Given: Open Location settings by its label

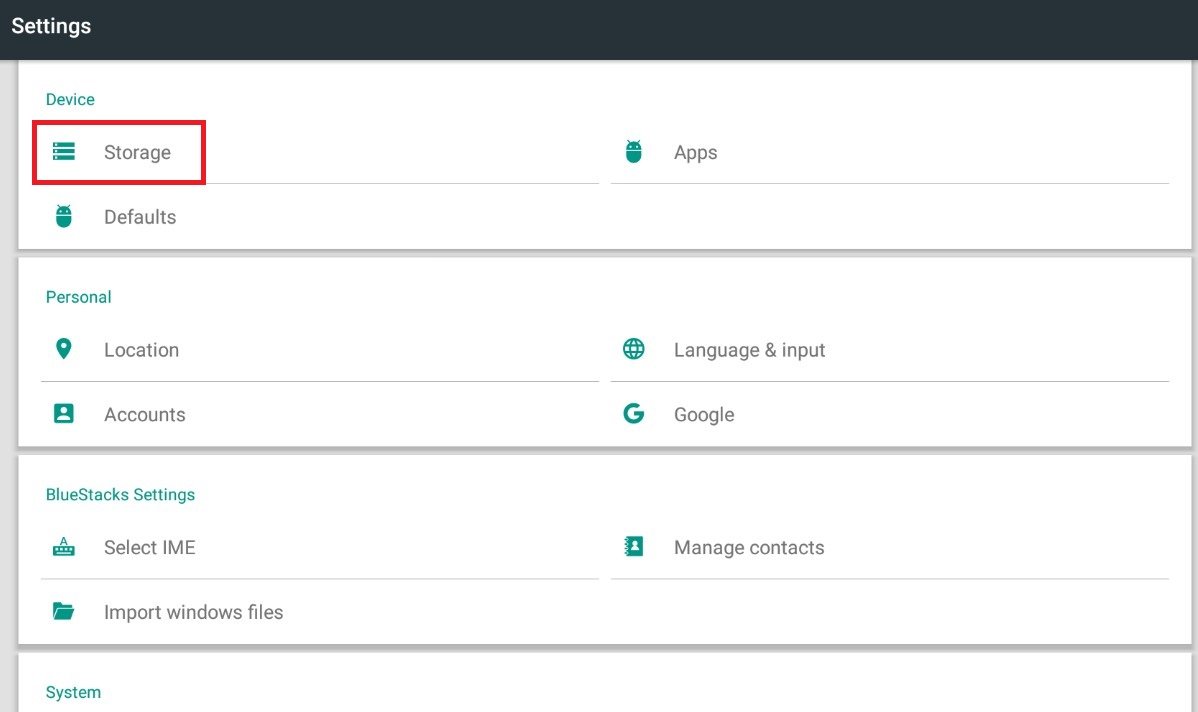Looking at the screenshot, I should 141,350.
